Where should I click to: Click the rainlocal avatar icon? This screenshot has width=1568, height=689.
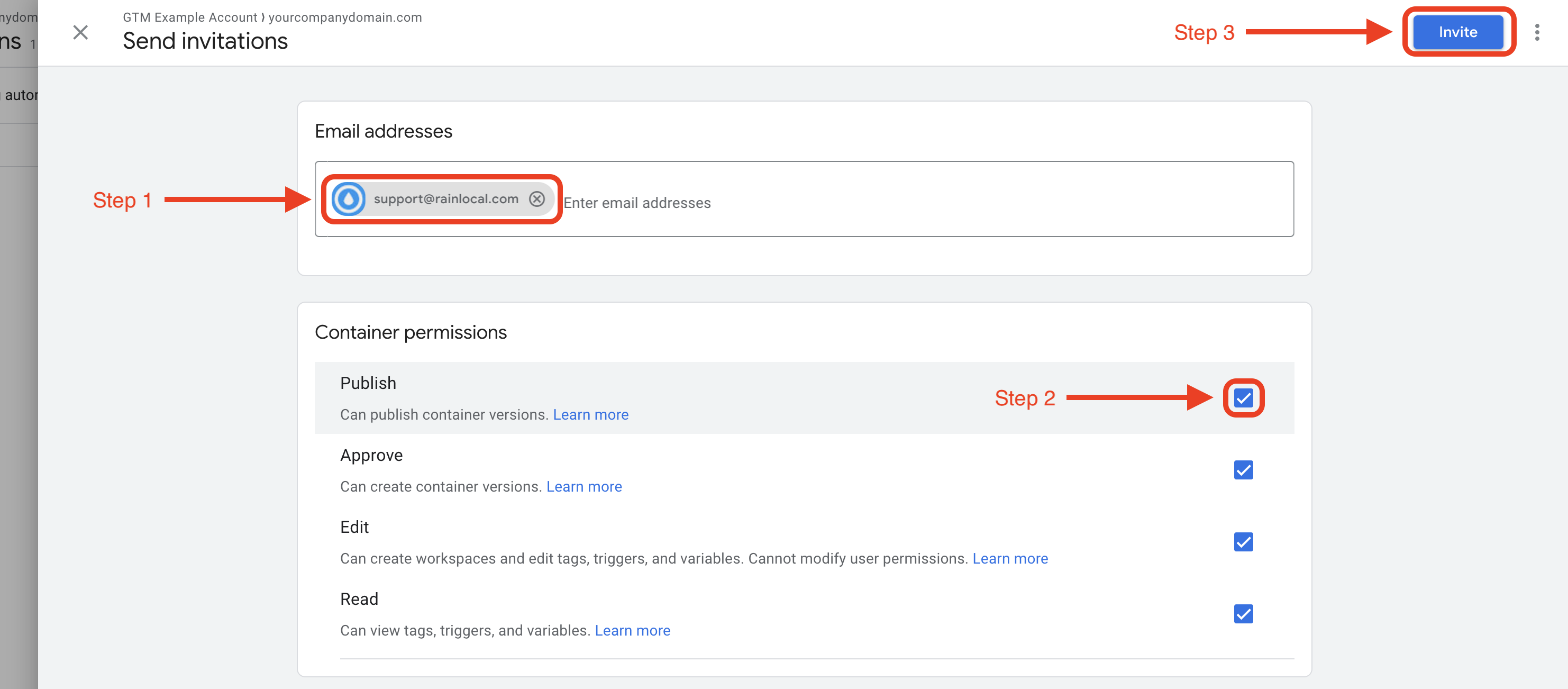349,199
